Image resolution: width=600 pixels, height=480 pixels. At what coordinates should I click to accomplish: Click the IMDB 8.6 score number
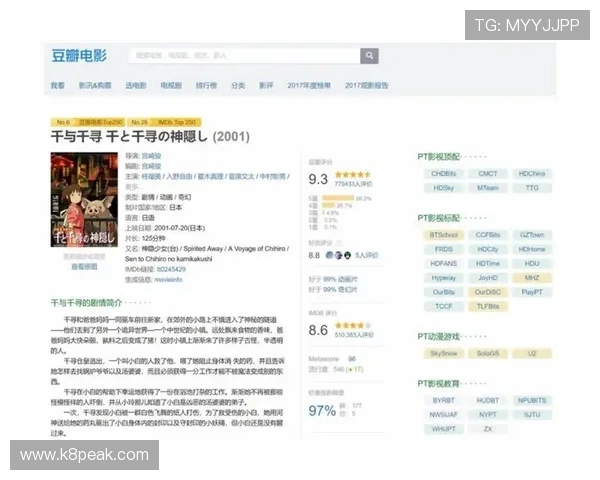click(318, 330)
